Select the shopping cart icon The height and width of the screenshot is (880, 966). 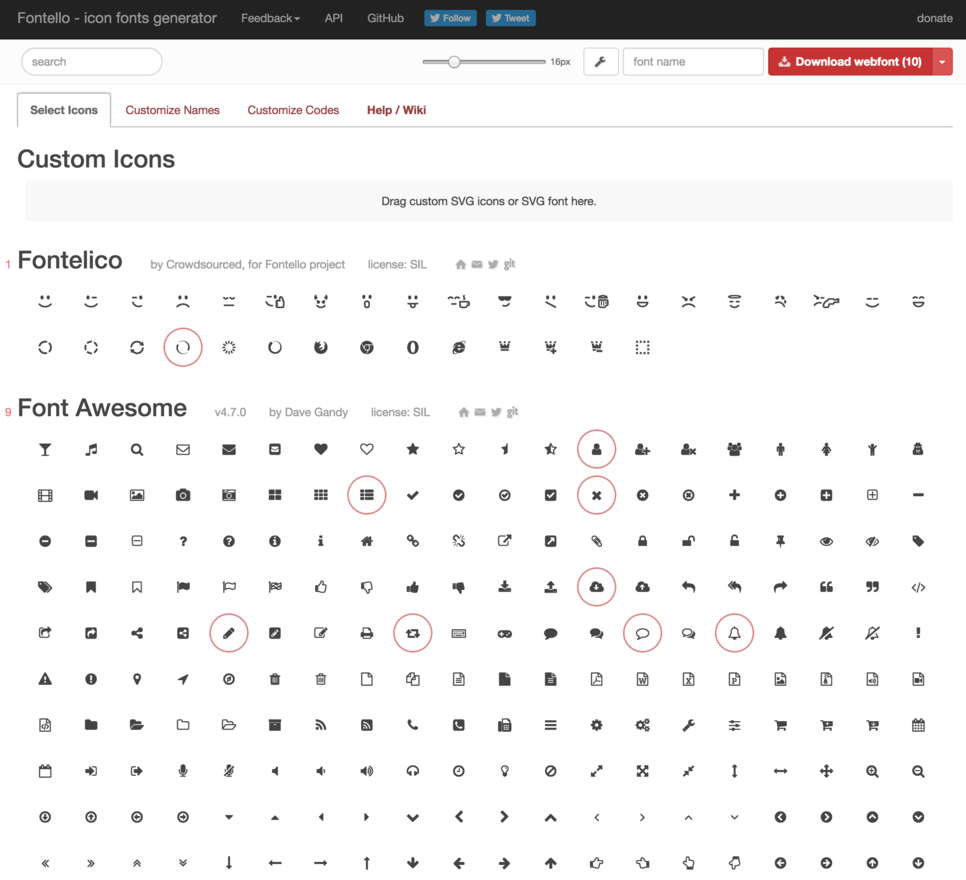[x=781, y=725]
